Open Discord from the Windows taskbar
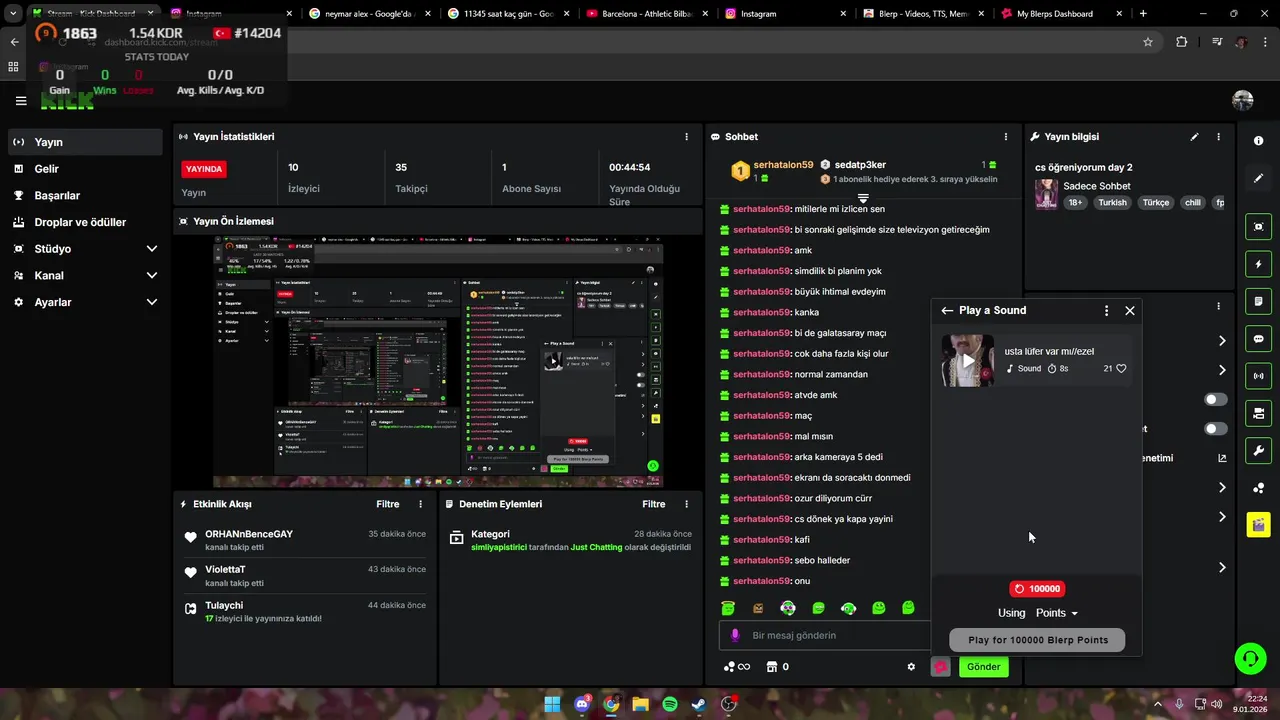The width and height of the screenshot is (1280, 720). click(x=582, y=704)
